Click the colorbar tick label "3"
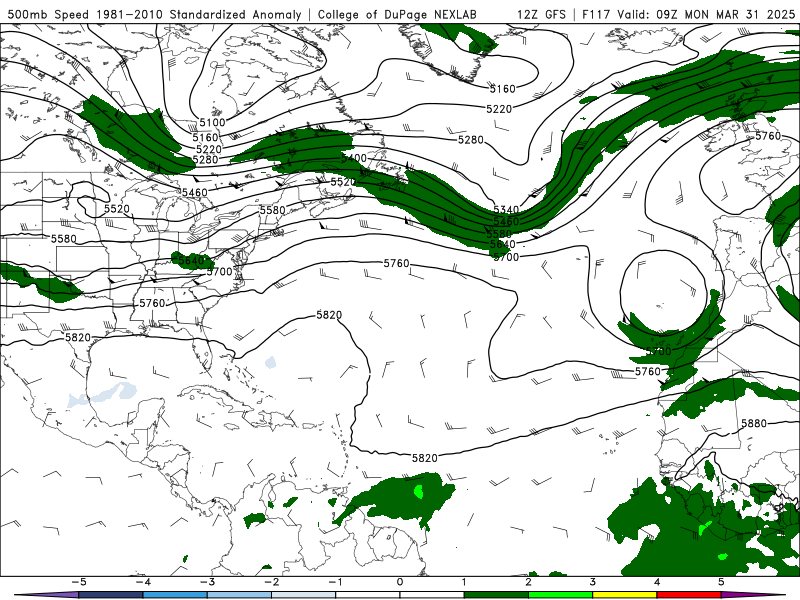The width and height of the screenshot is (800, 600). point(593,582)
